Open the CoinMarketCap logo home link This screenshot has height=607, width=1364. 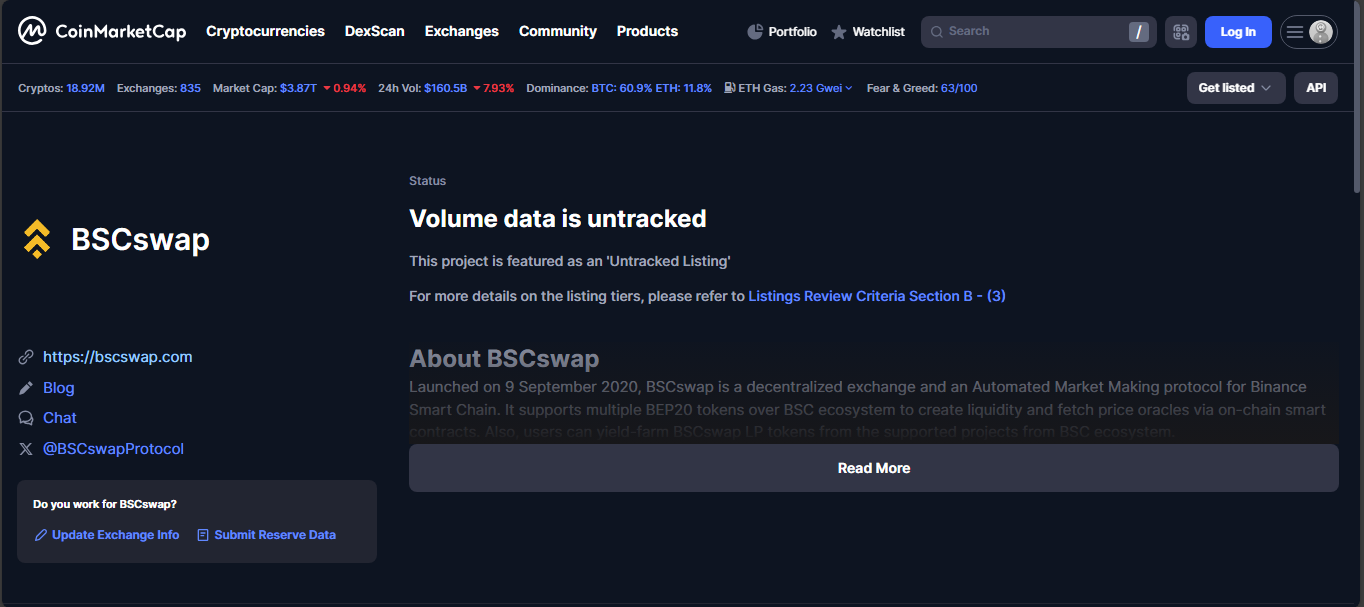(102, 31)
